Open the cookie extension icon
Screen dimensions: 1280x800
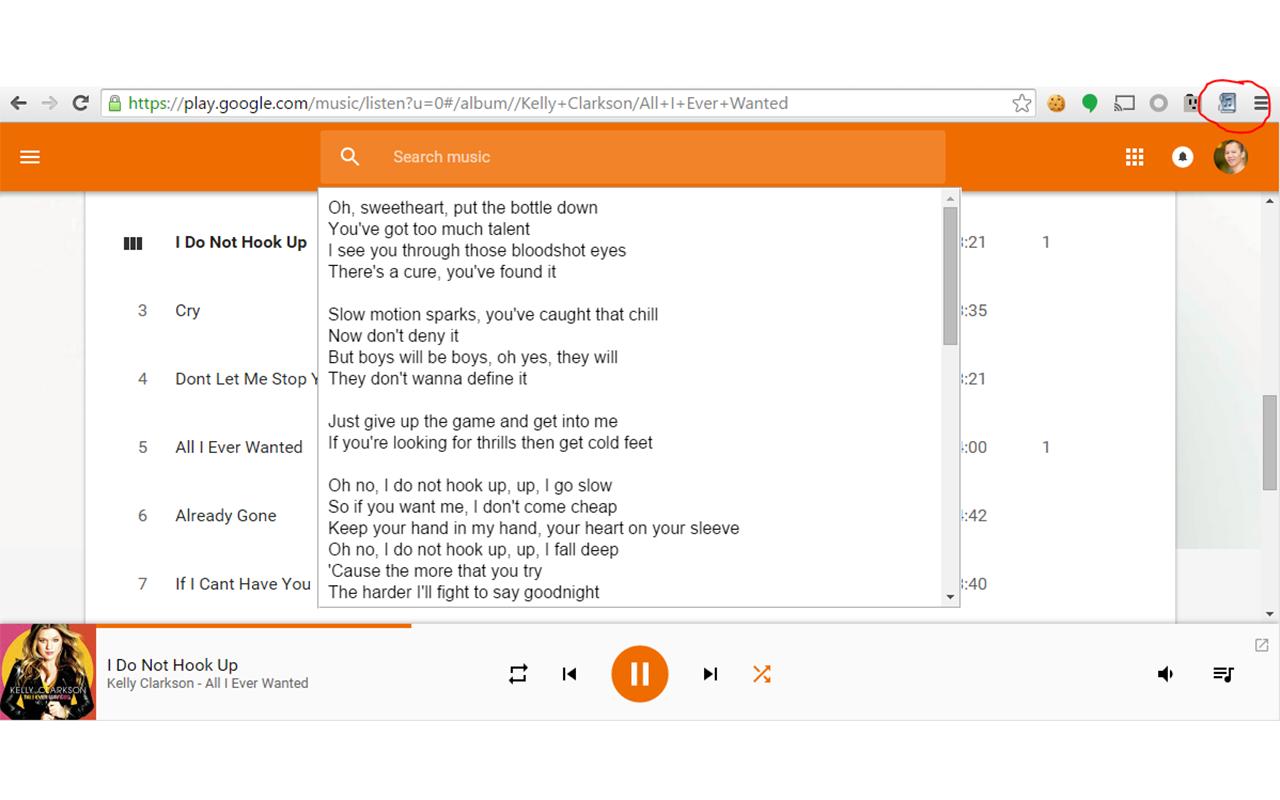tap(1056, 103)
